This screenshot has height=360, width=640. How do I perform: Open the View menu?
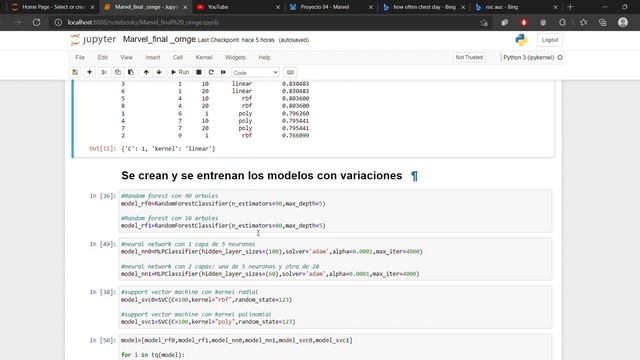127,58
